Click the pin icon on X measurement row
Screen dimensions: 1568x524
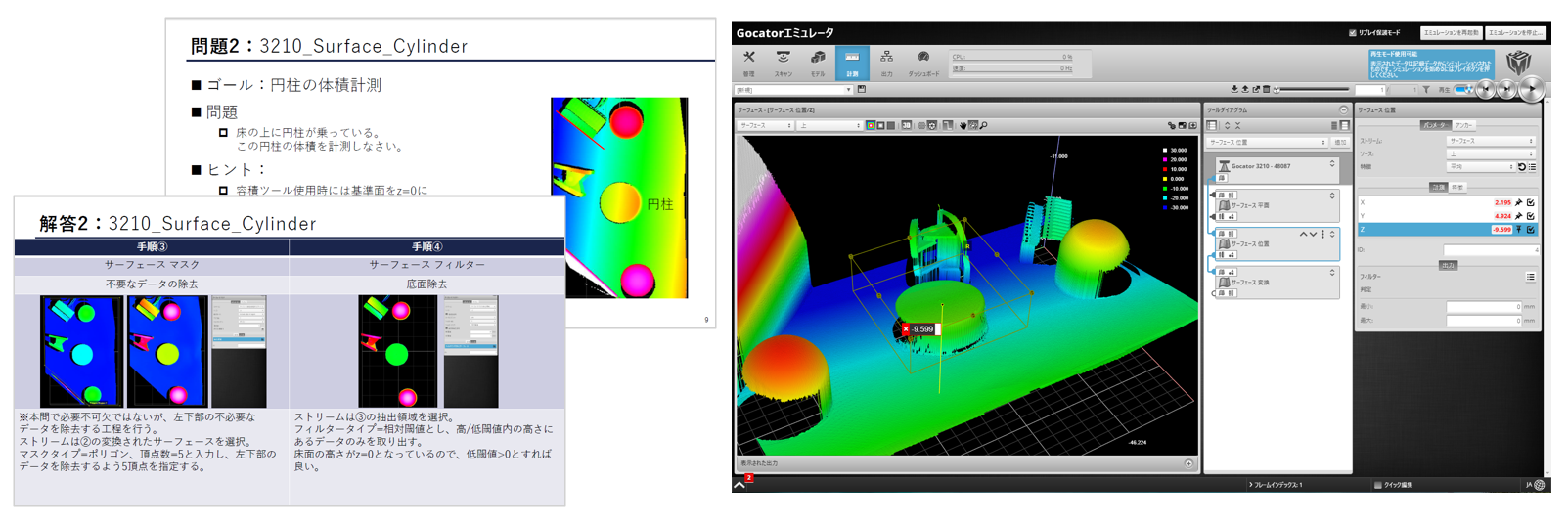click(1519, 202)
